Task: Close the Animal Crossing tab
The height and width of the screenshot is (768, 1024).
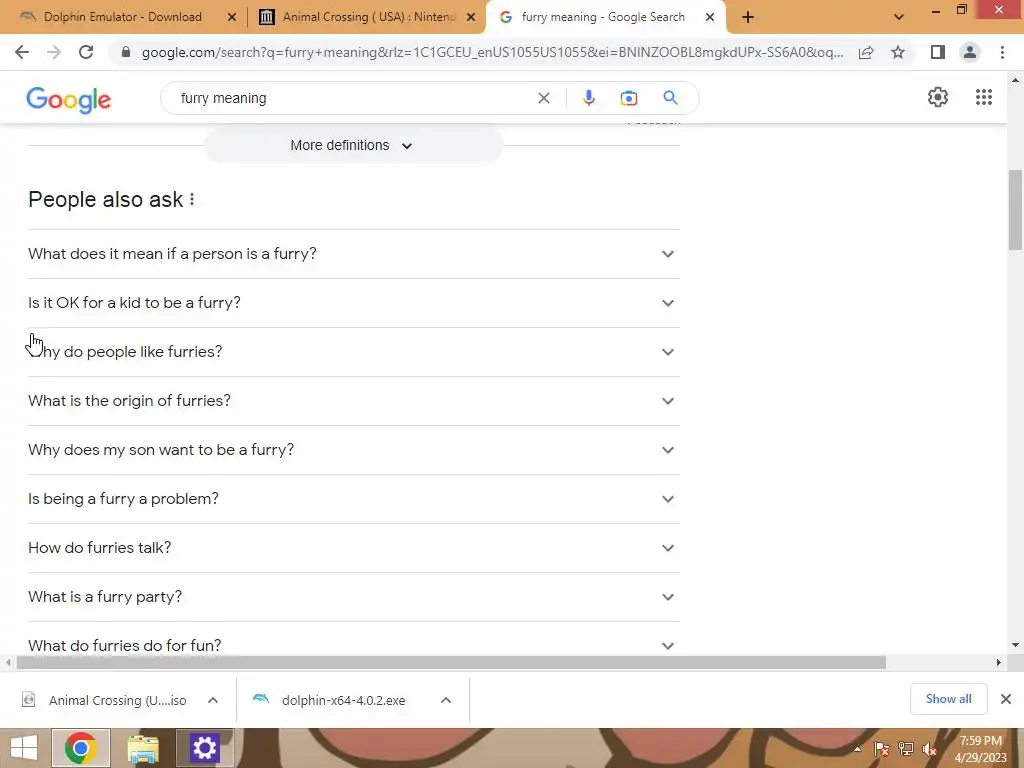Action: [x=471, y=17]
